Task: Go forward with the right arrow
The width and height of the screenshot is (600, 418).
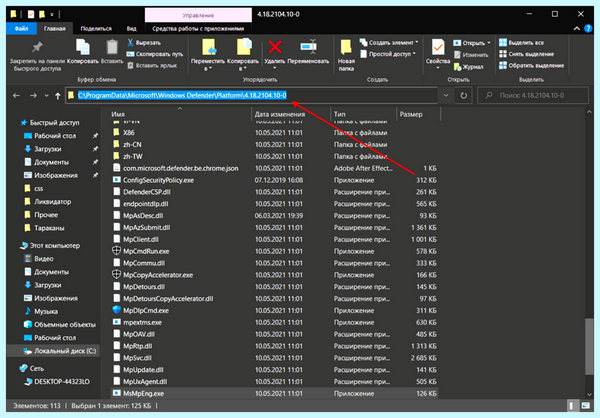Action: click(33, 95)
